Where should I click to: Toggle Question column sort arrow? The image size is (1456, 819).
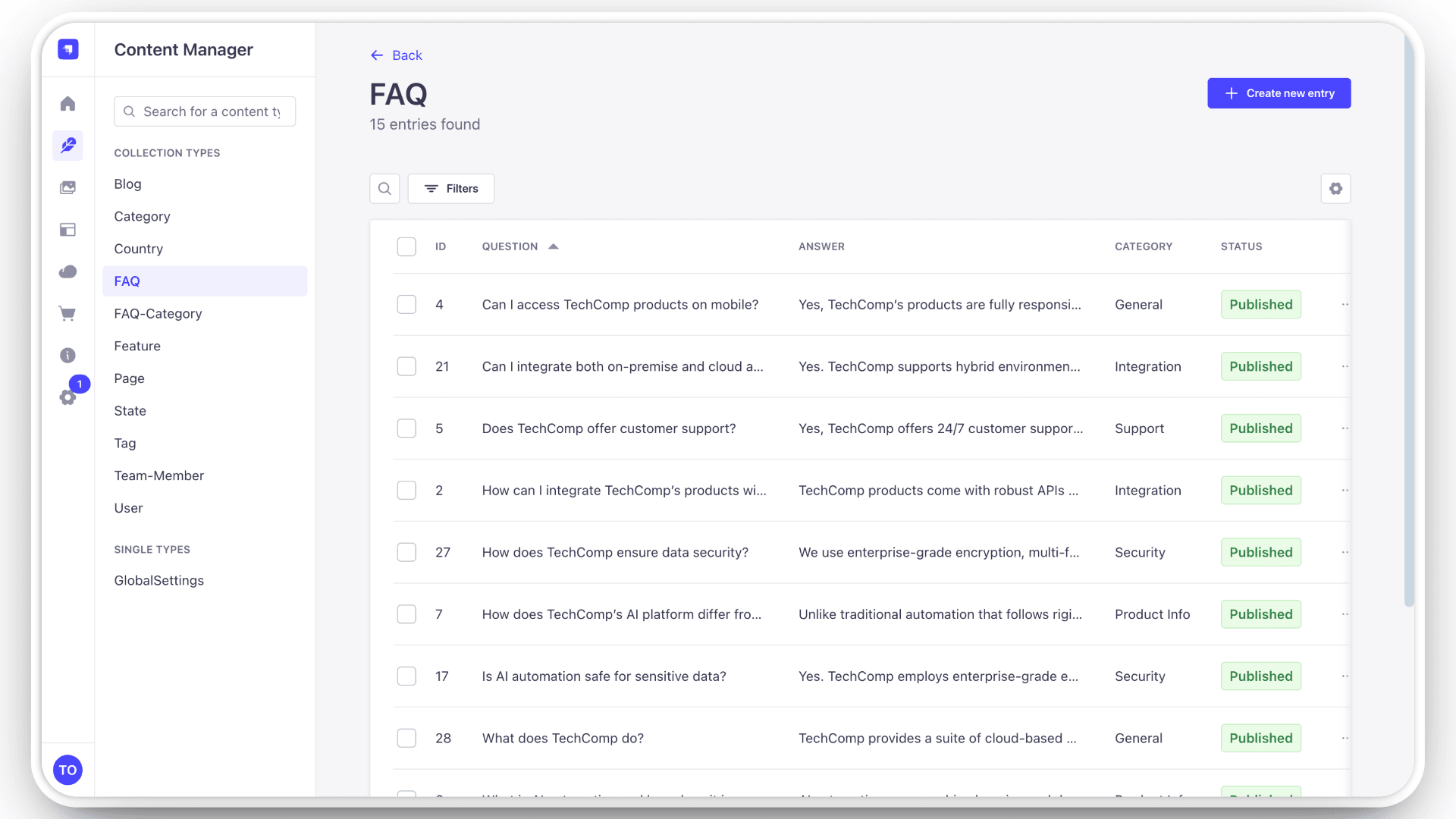click(554, 246)
